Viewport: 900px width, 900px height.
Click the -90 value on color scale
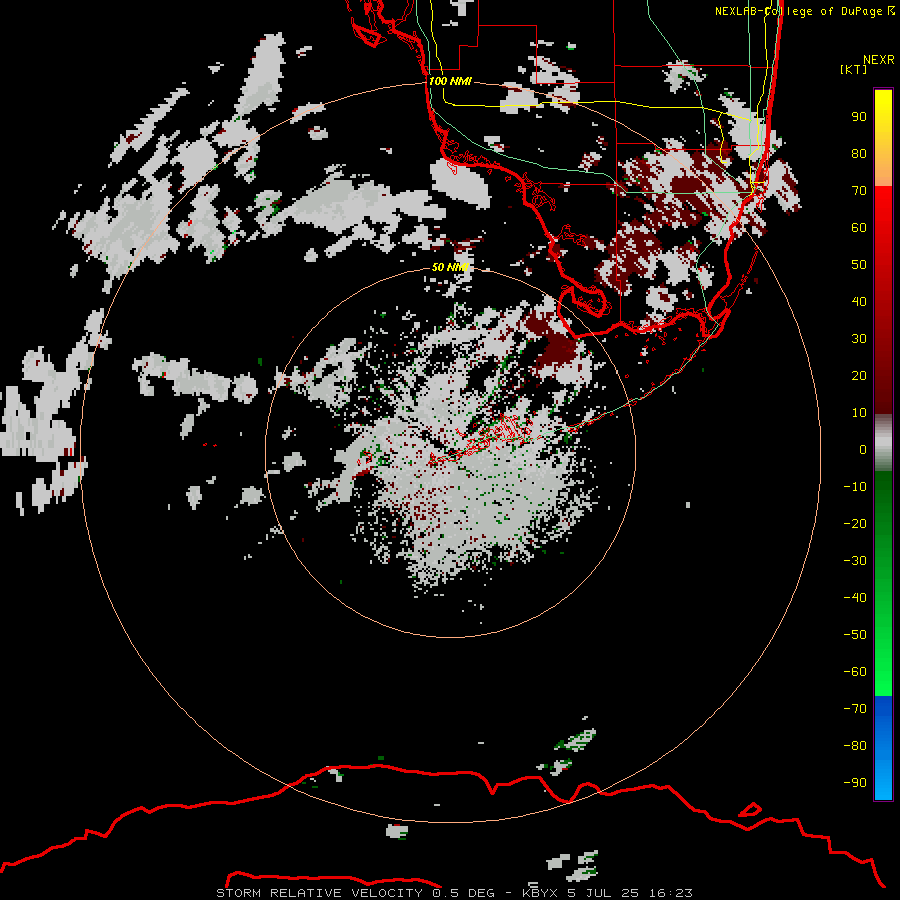[855, 782]
